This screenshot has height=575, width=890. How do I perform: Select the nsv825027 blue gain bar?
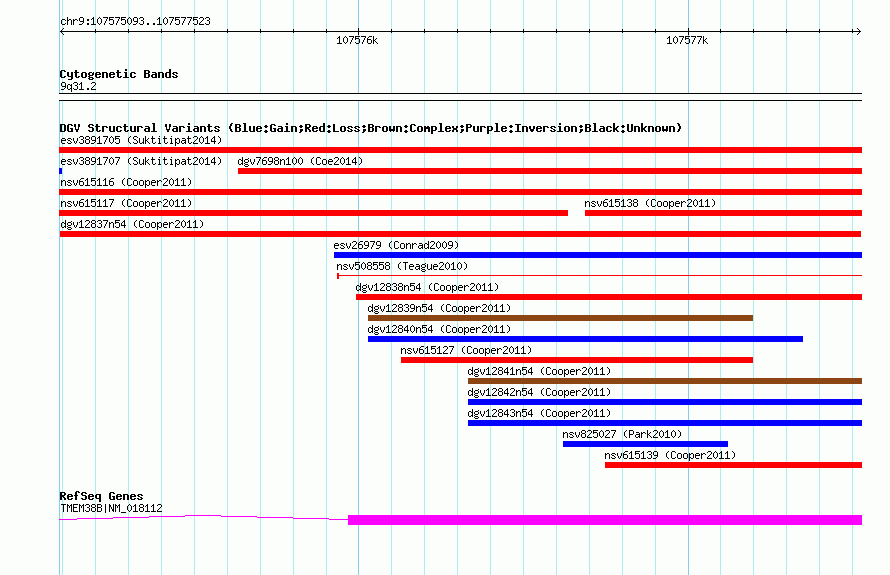(645, 444)
